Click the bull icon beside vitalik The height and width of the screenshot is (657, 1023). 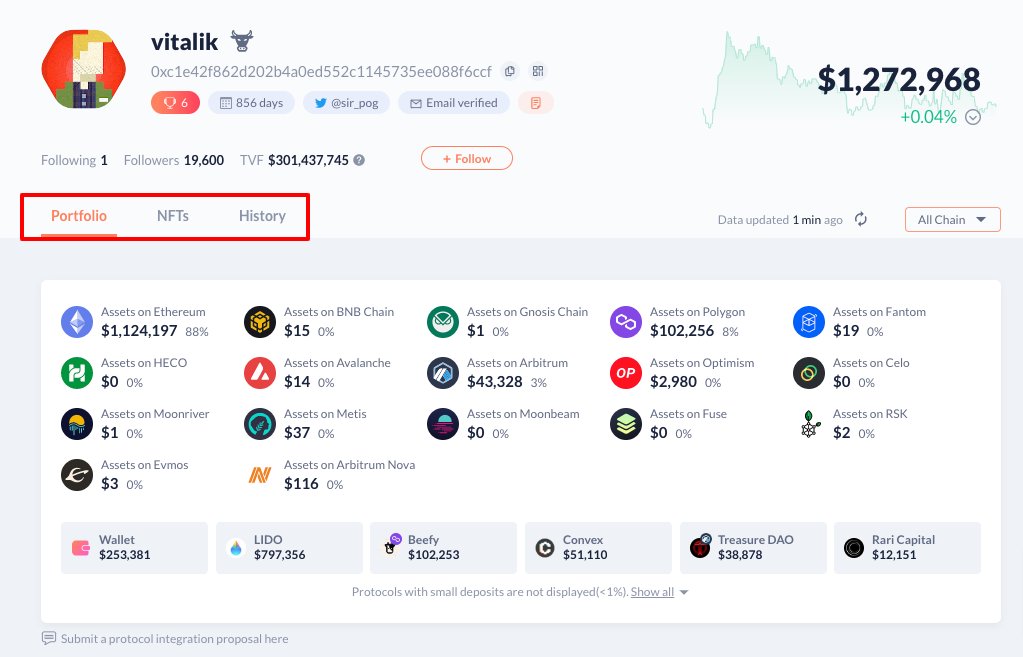point(242,41)
